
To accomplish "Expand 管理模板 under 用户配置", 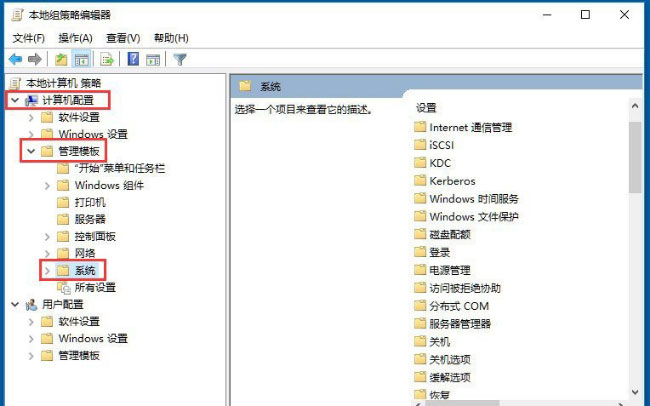I will [x=31, y=356].
